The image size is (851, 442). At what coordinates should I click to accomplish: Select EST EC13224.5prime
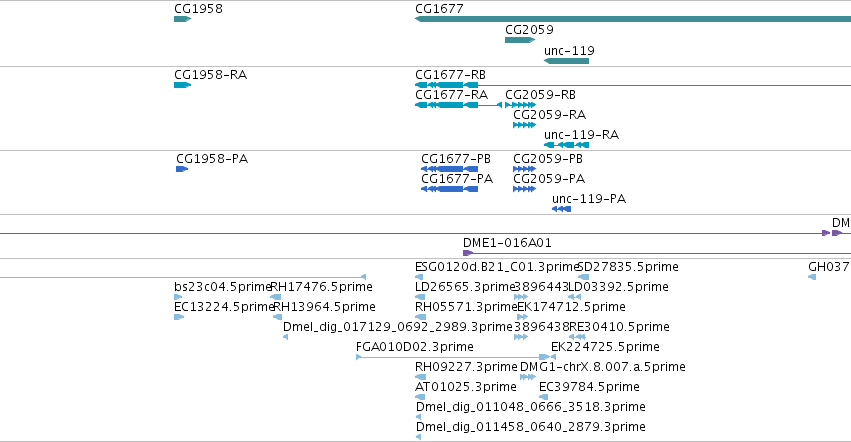tap(224, 307)
